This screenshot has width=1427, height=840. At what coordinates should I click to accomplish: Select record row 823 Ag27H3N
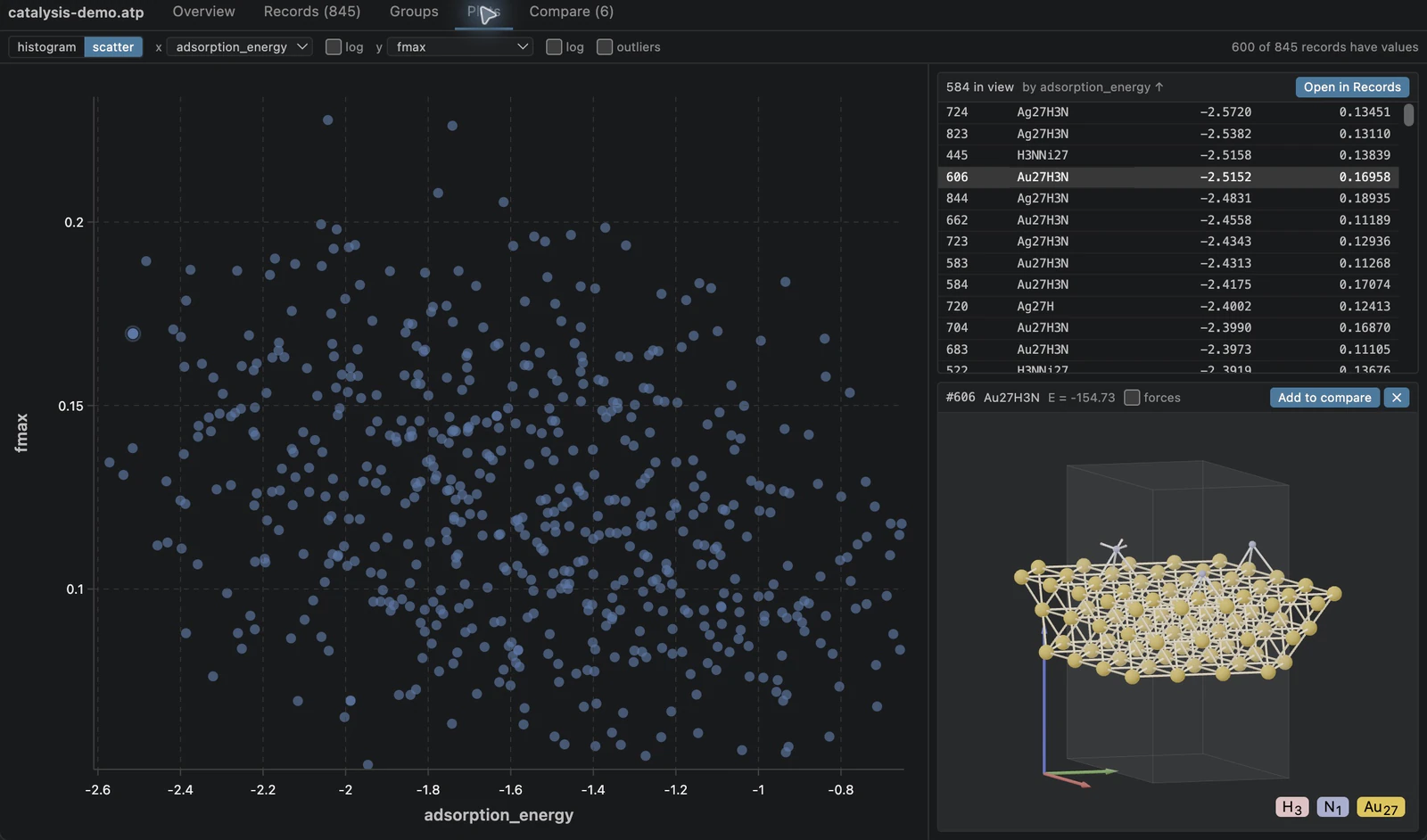pyautogui.click(x=1168, y=134)
